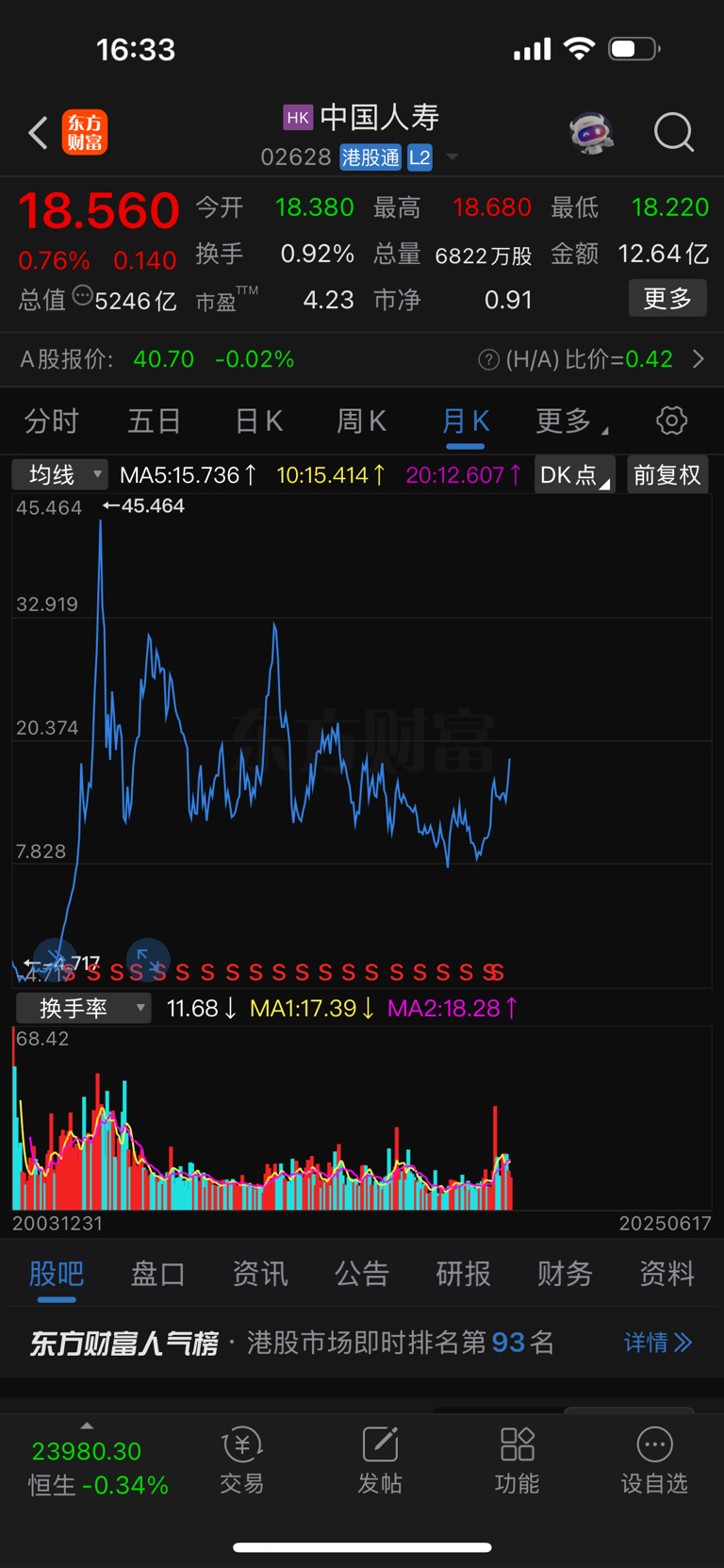This screenshot has height=1568, width=724.
Task: Toggle 前复权 price adjustment
Action: 667,474
